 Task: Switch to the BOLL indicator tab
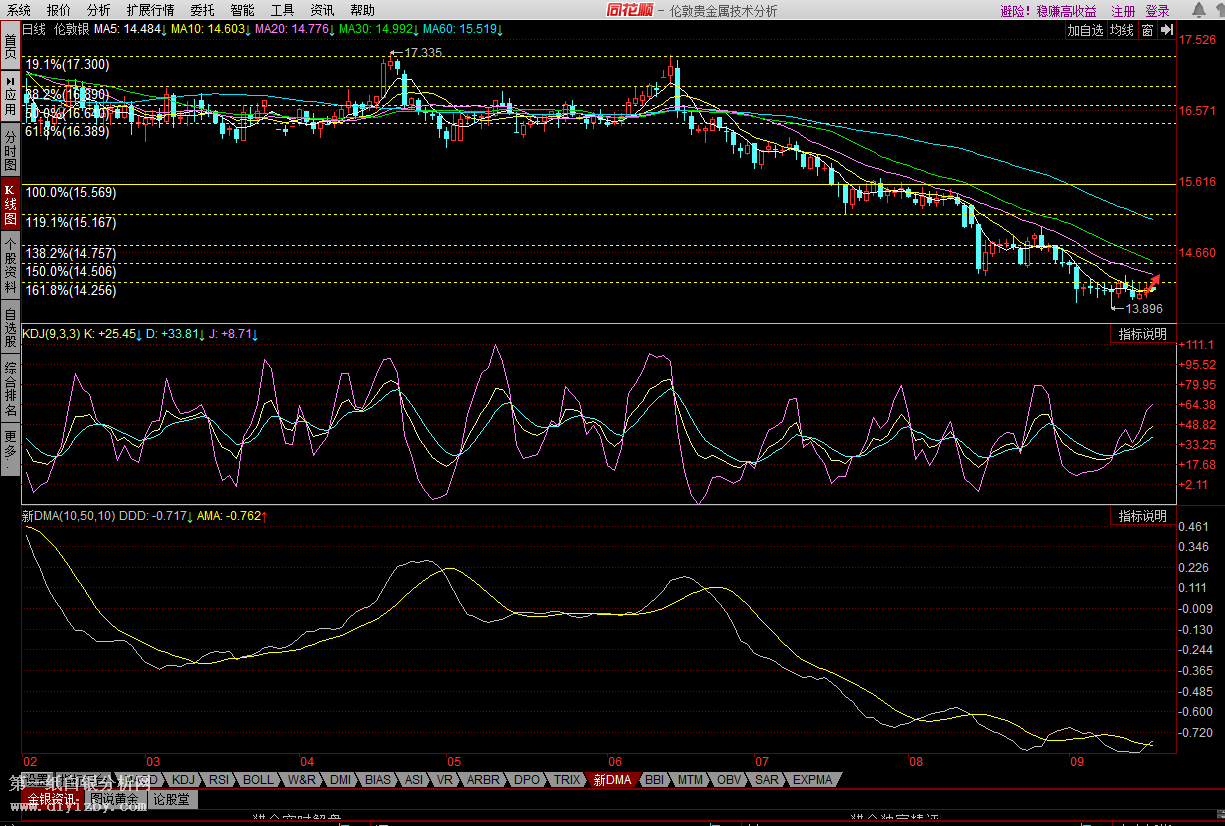point(258,780)
